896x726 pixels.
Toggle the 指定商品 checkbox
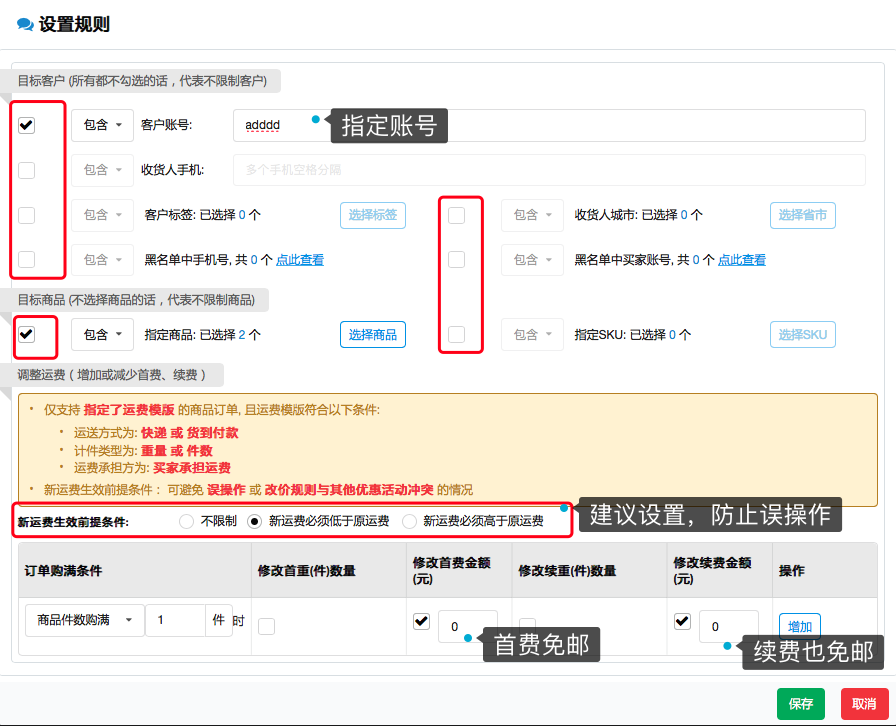pos(27,334)
